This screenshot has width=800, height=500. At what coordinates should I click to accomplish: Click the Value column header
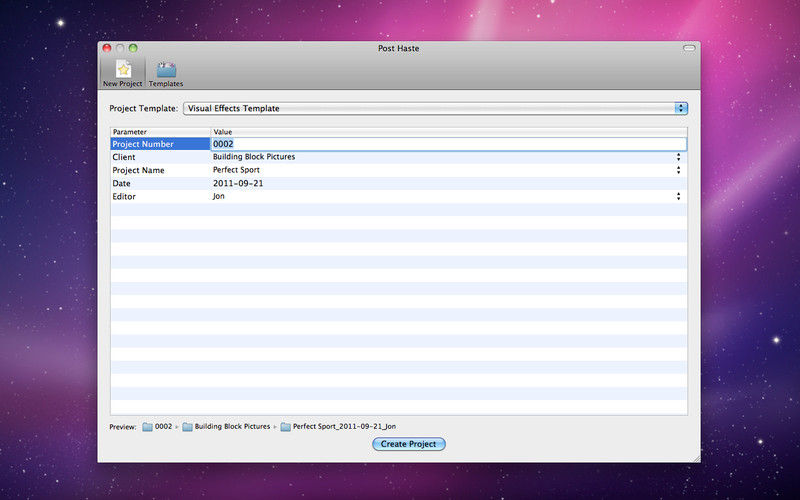point(449,132)
